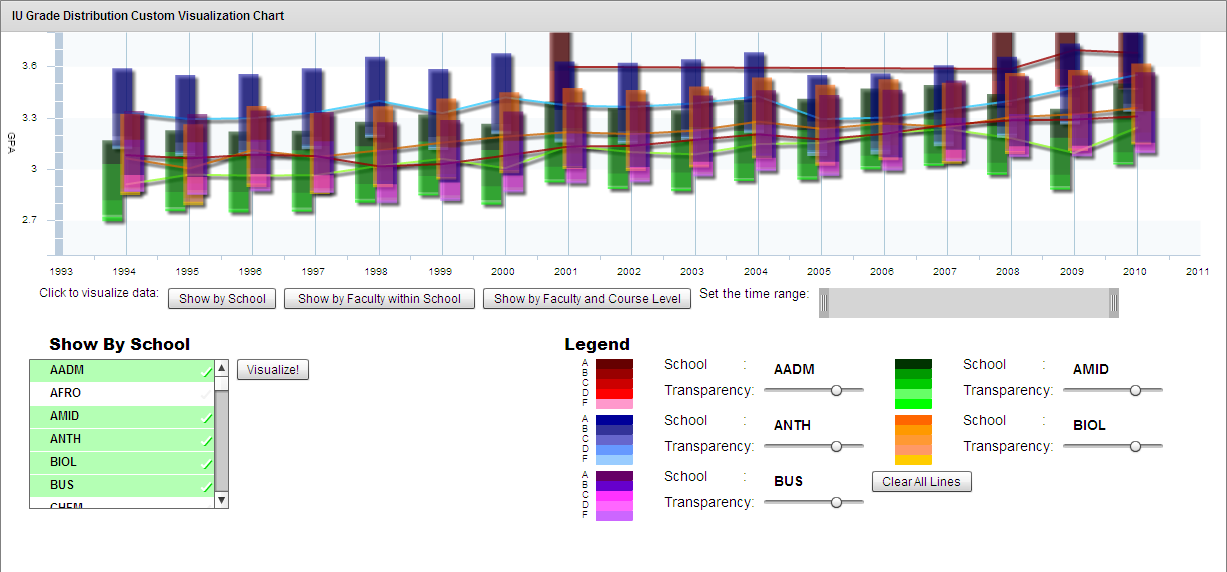This screenshot has width=1227, height=572.
Task: Adjust the BIOL transparency slider
Action: pos(1135,446)
